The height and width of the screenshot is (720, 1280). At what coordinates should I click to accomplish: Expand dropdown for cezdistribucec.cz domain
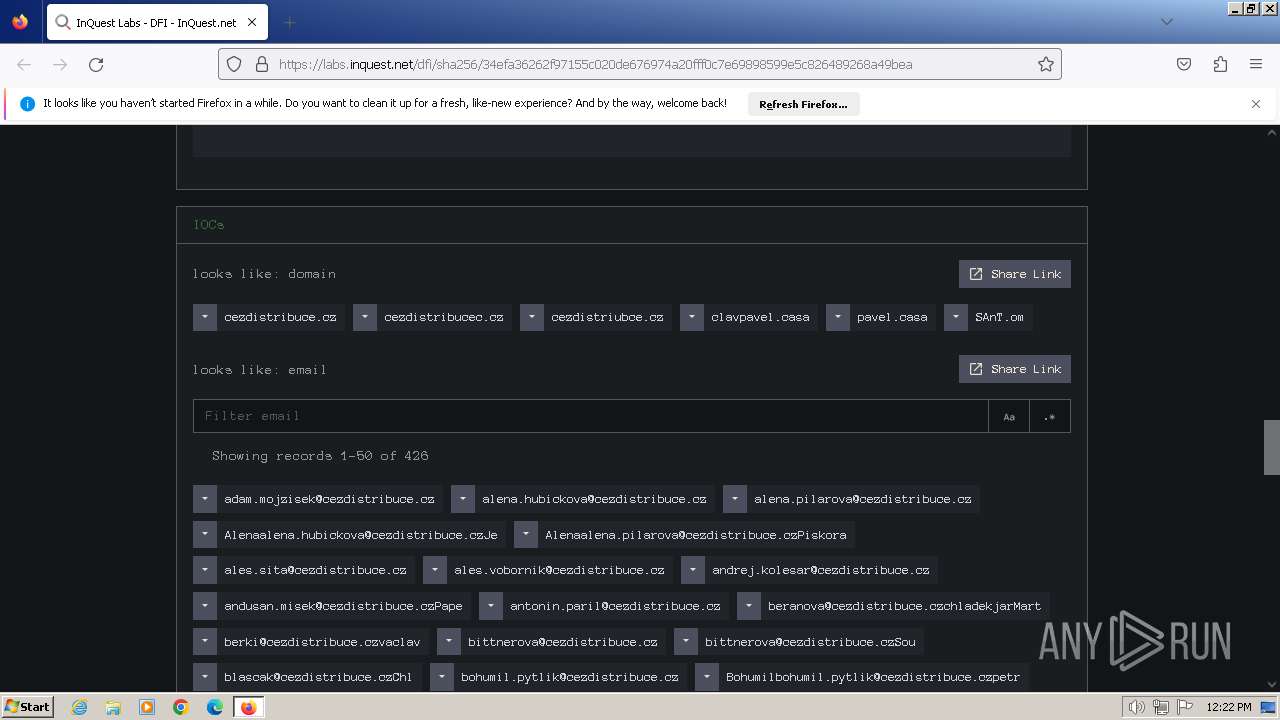point(365,317)
